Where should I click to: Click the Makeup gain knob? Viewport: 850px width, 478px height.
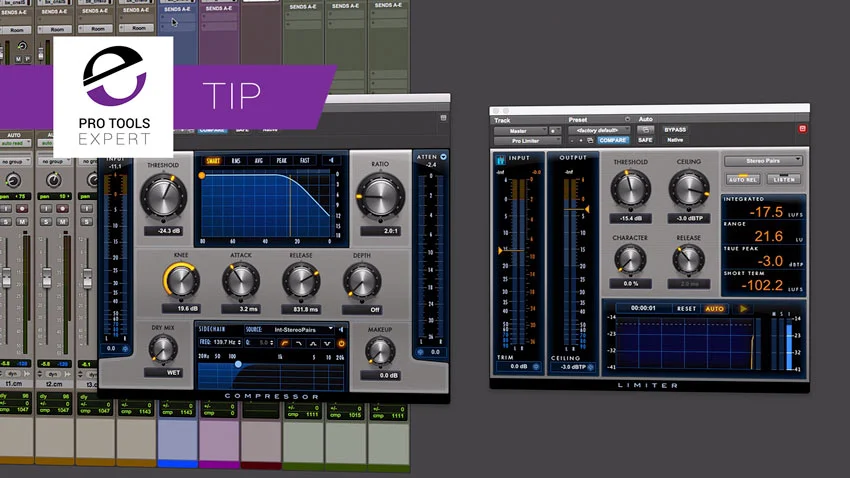[380, 351]
